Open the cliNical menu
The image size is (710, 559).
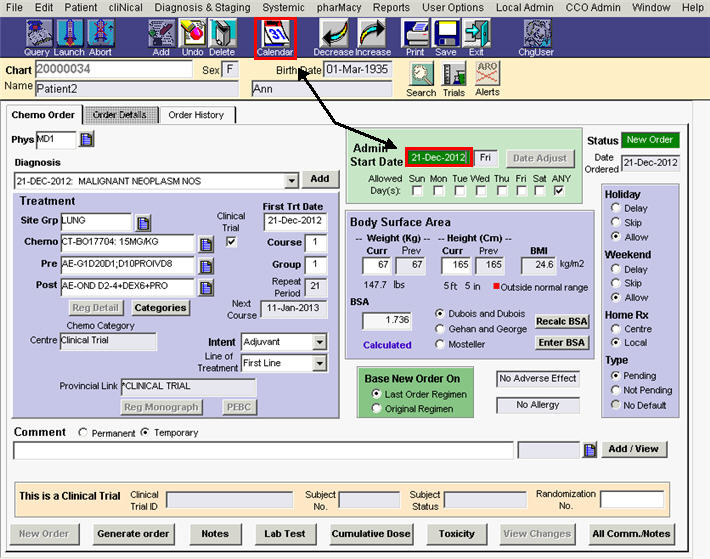pos(125,7)
